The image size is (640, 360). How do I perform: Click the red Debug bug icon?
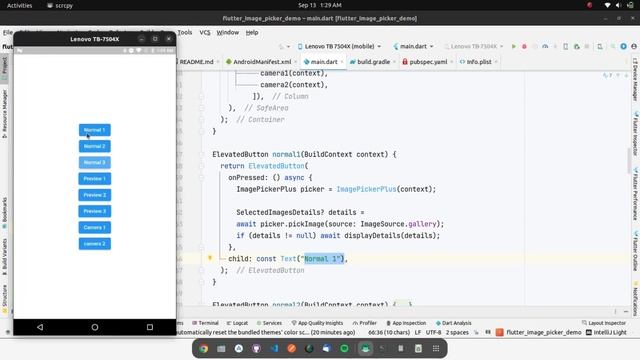coord(524,47)
